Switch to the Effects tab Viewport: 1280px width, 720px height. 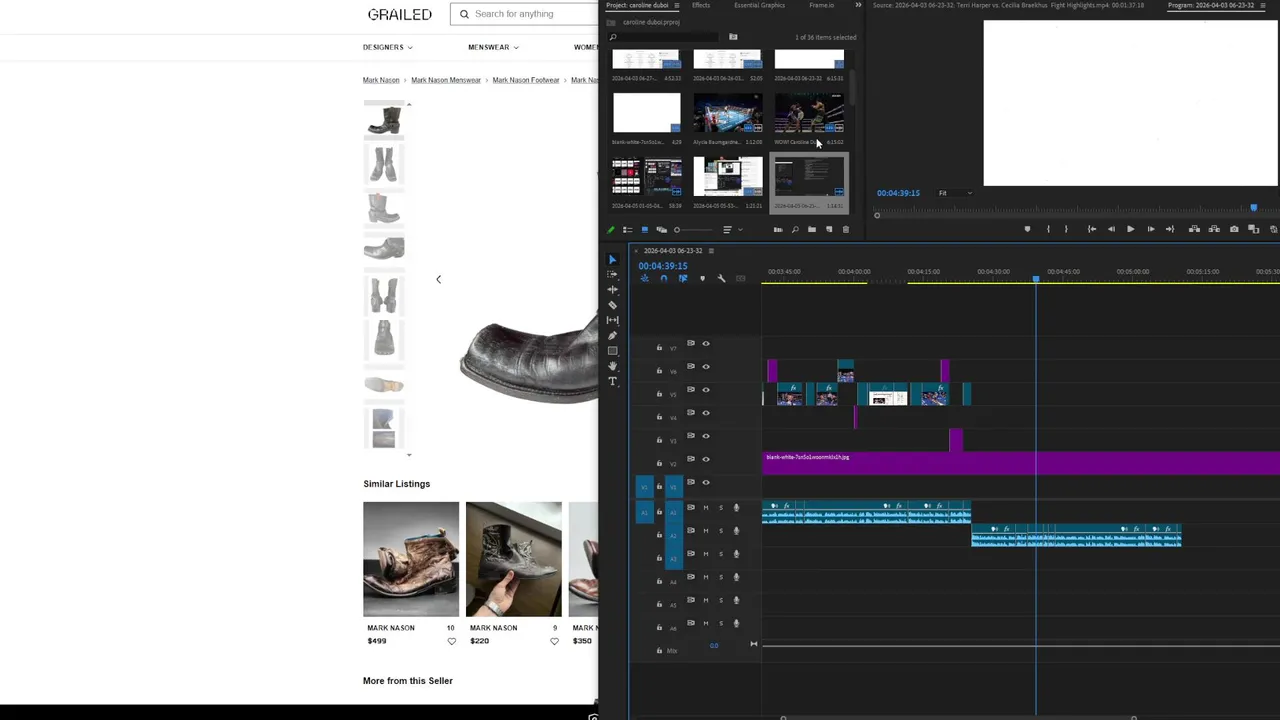point(701,5)
